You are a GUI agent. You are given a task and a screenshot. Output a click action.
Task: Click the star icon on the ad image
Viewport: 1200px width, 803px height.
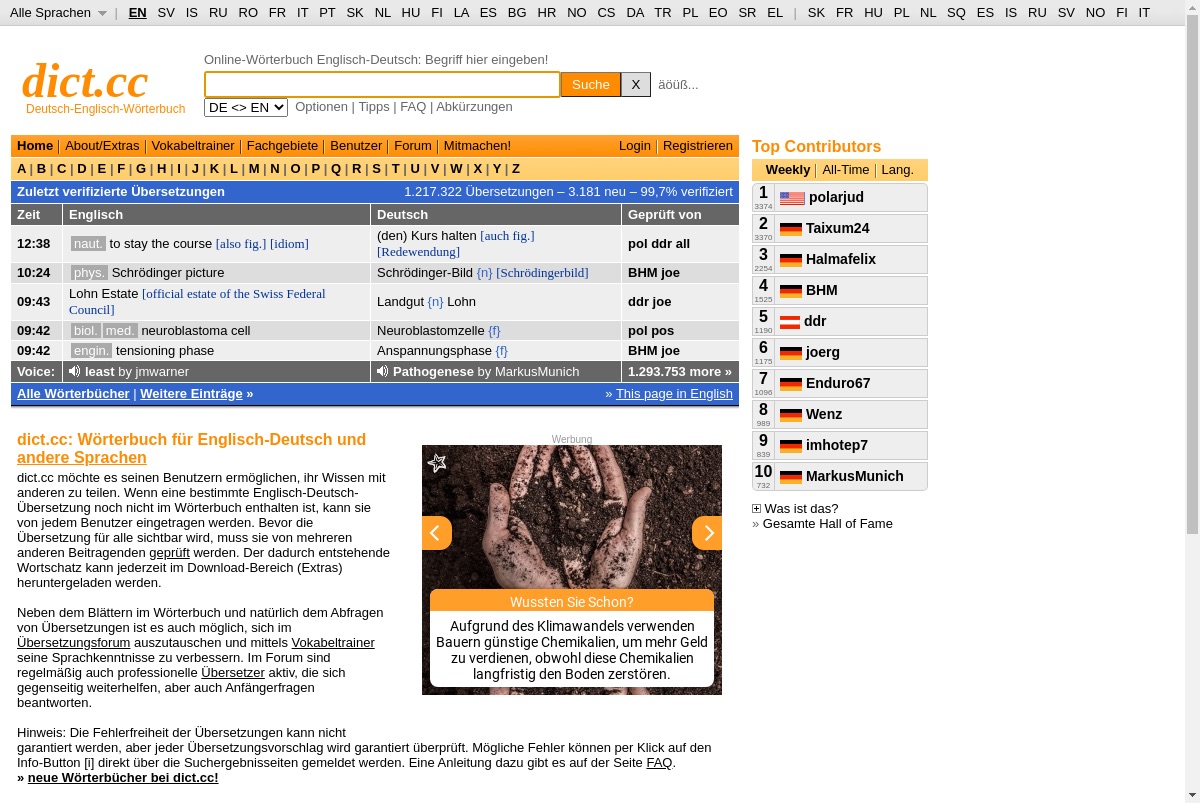tap(437, 463)
